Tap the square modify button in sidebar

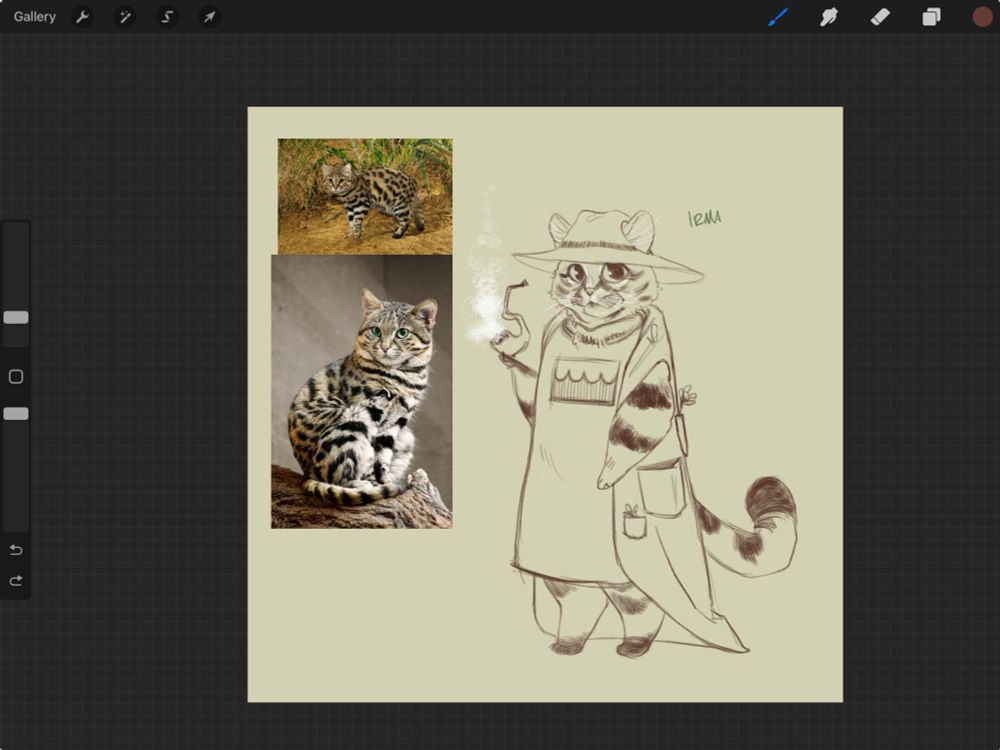tap(16, 376)
